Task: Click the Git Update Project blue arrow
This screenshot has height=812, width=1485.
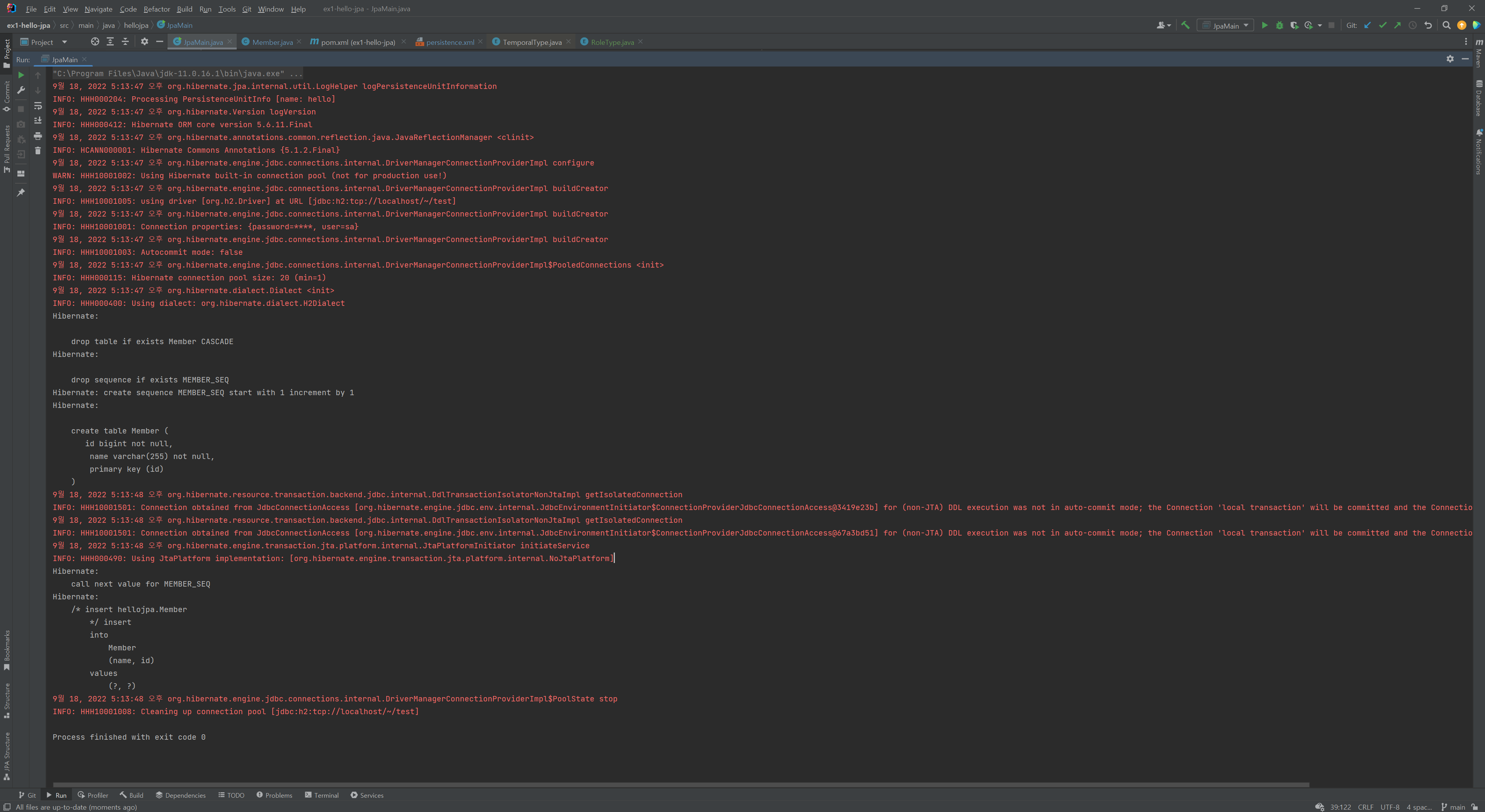Action: [x=1367, y=26]
